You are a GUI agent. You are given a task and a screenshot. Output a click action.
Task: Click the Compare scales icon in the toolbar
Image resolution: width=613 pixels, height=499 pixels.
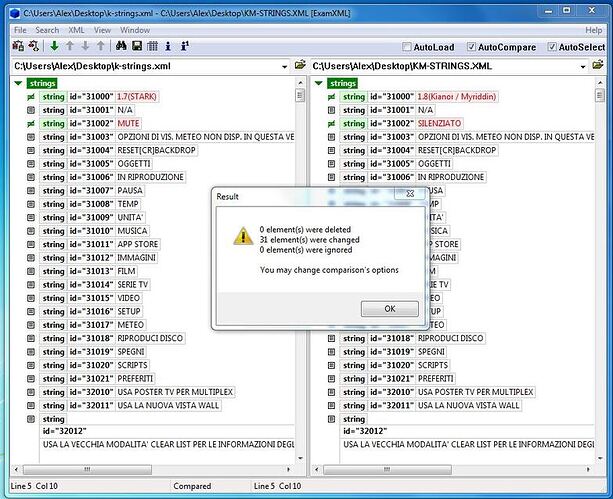point(18,46)
